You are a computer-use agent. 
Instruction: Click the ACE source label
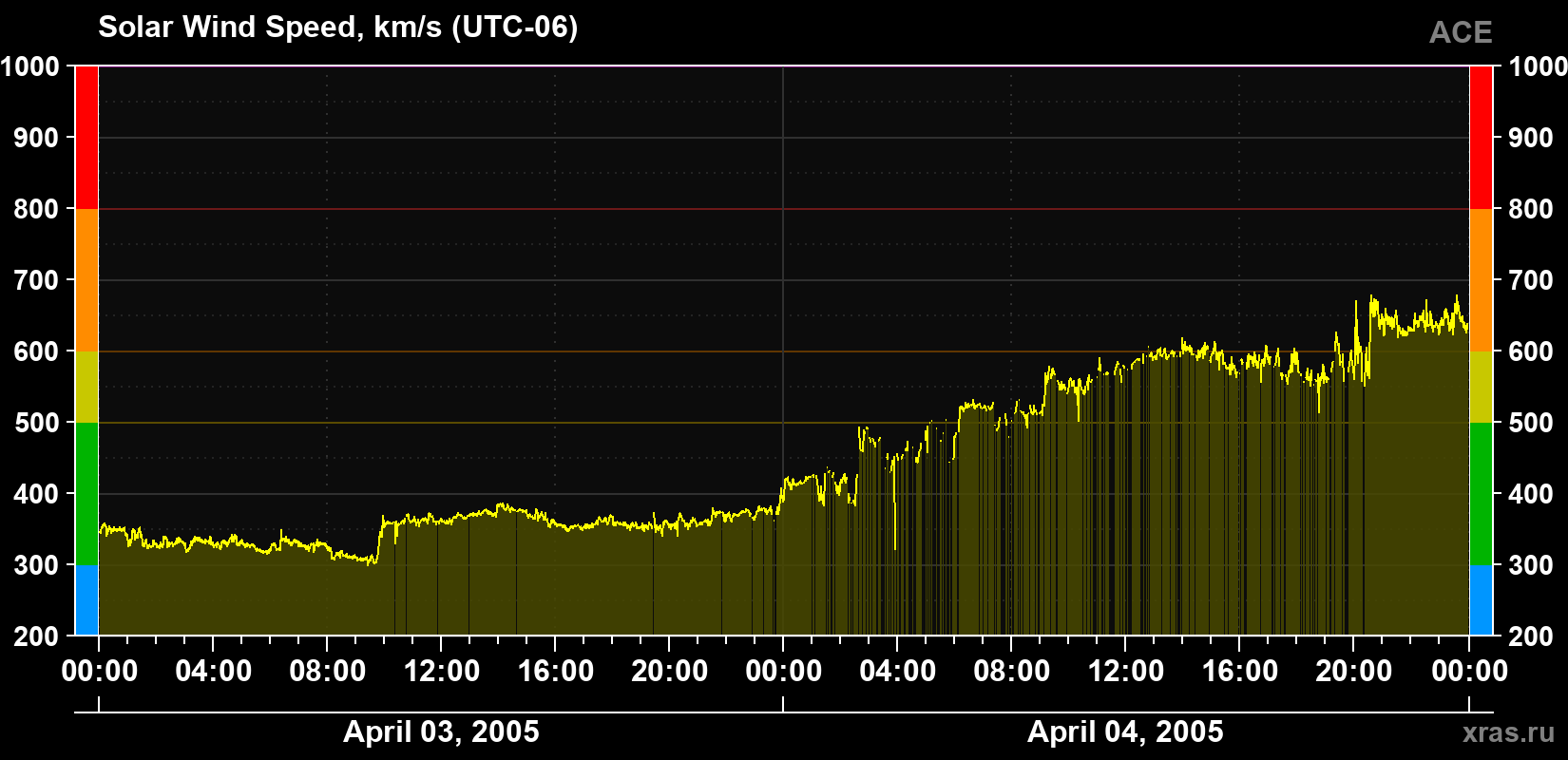click(x=1461, y=32)
